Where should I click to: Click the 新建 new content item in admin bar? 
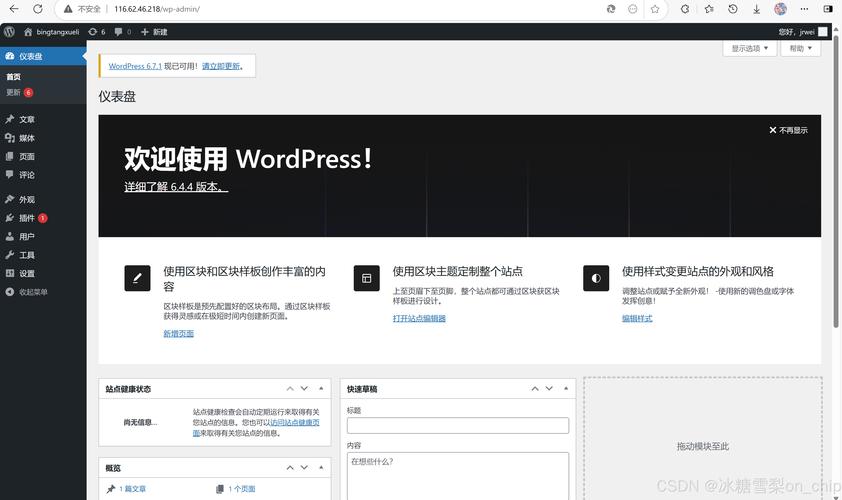tap(154, 32)
